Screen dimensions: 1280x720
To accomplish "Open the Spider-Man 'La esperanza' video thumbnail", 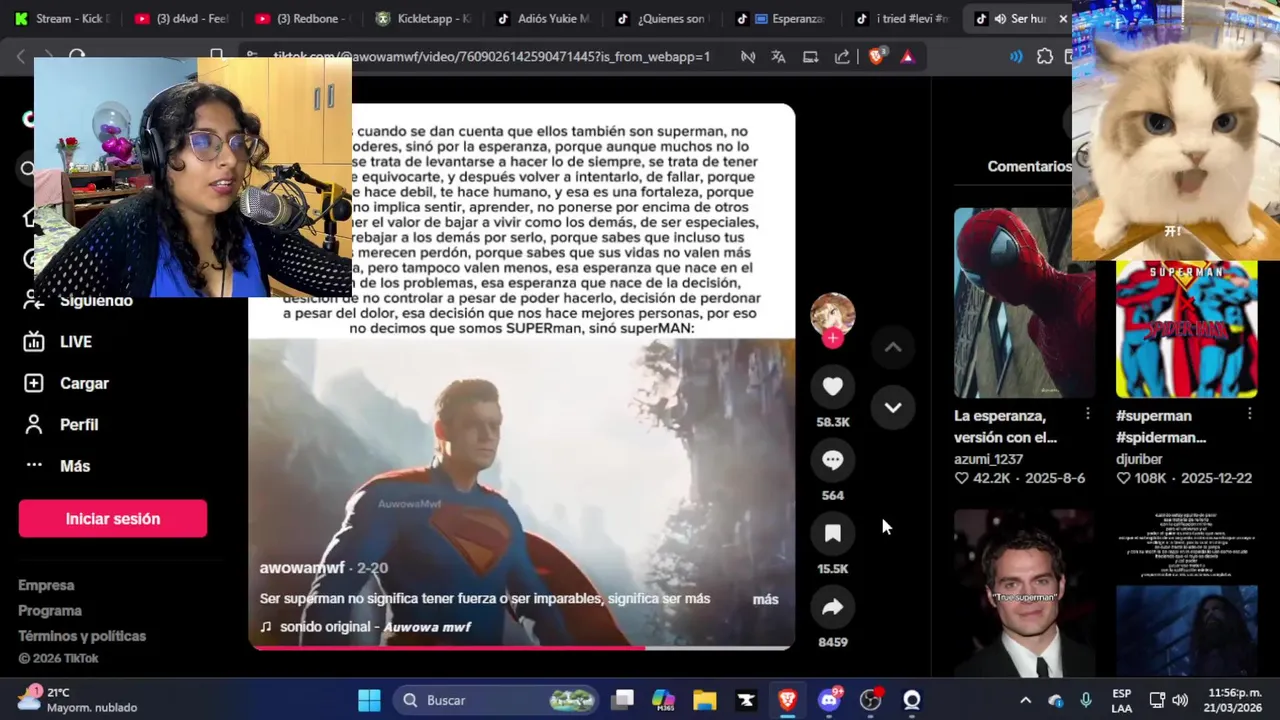I will (x=1024, y=303).
